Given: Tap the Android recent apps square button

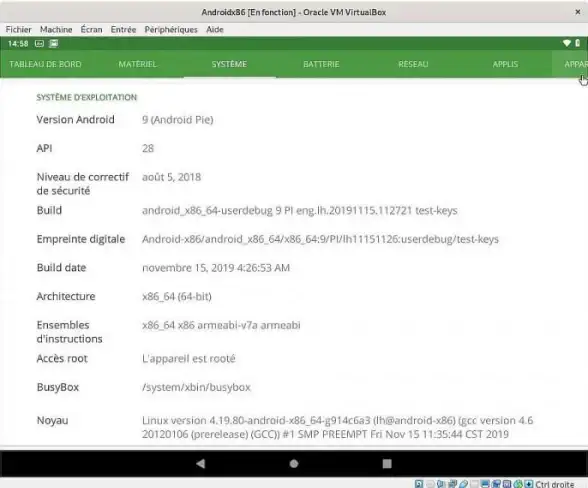Looking at the screenshot, I should (387, 464).
